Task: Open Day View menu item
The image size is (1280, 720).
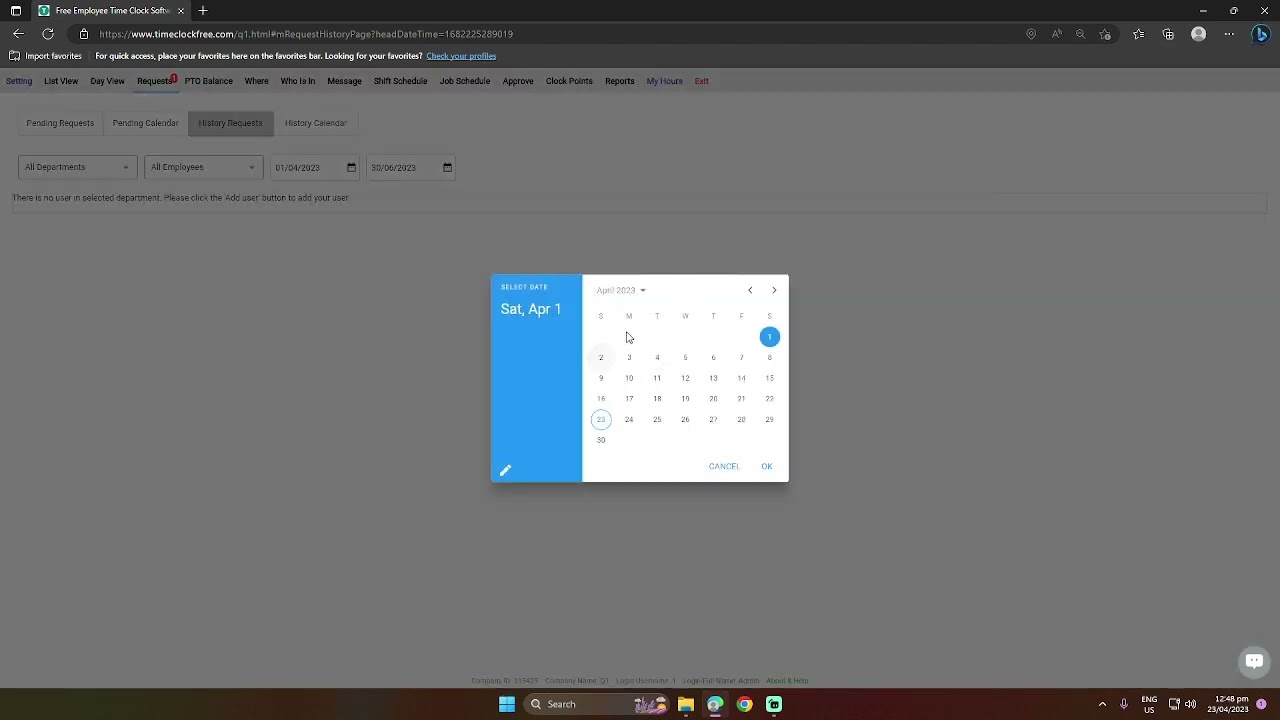Action: [107, 81]
